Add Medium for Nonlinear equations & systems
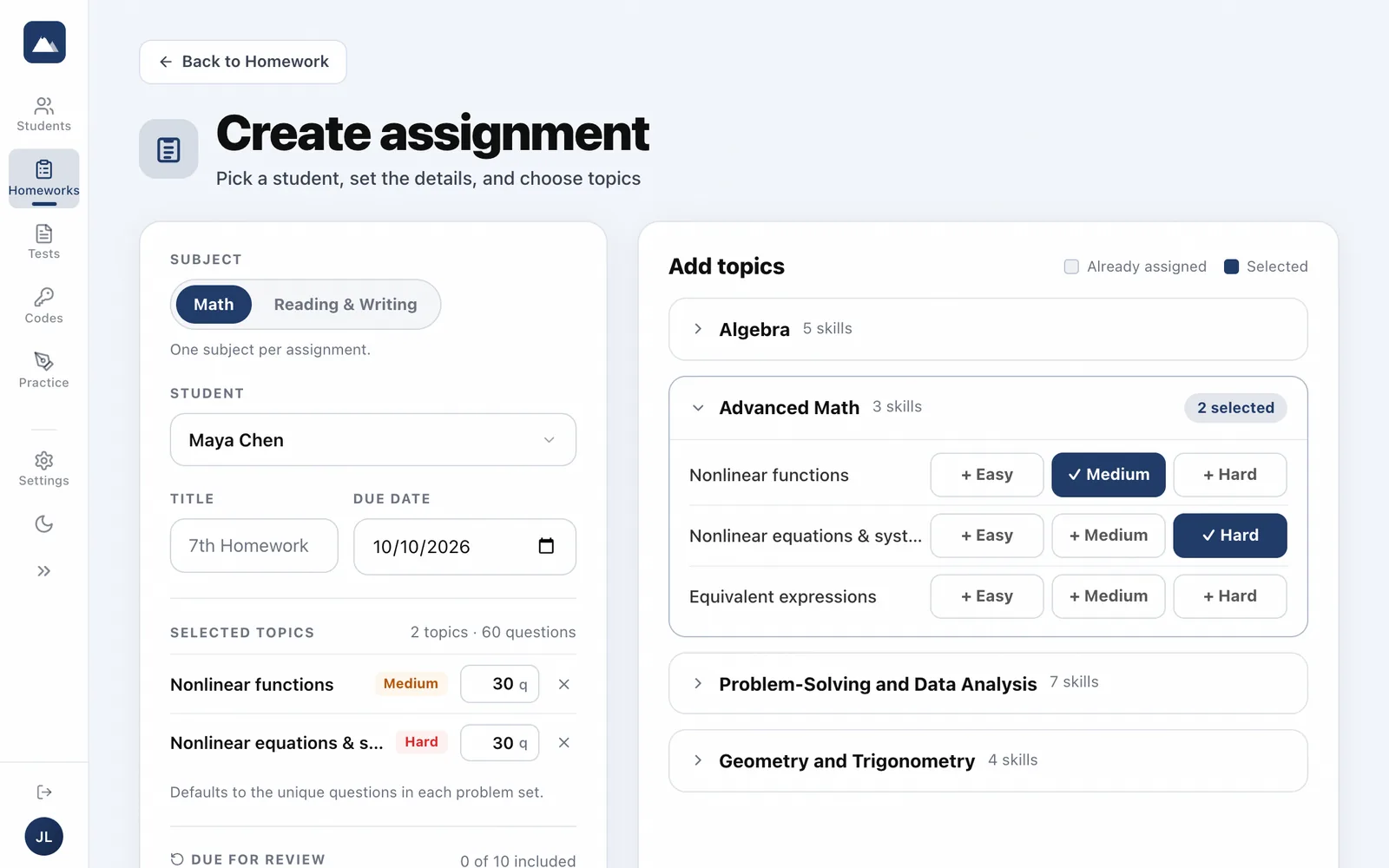 1109,536
